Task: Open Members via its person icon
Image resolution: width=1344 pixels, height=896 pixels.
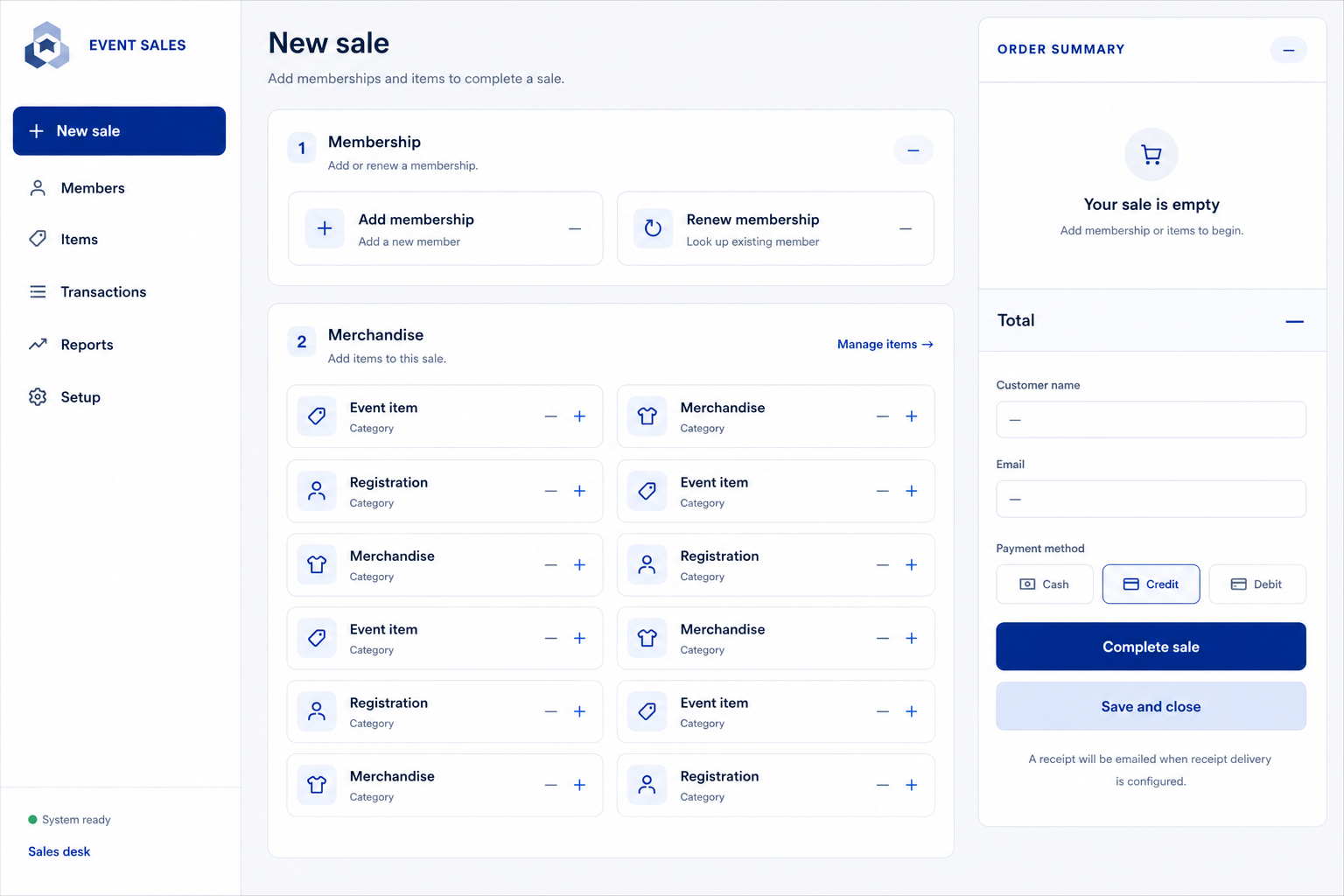Action: pyautogui.click(x=38, y=188)
